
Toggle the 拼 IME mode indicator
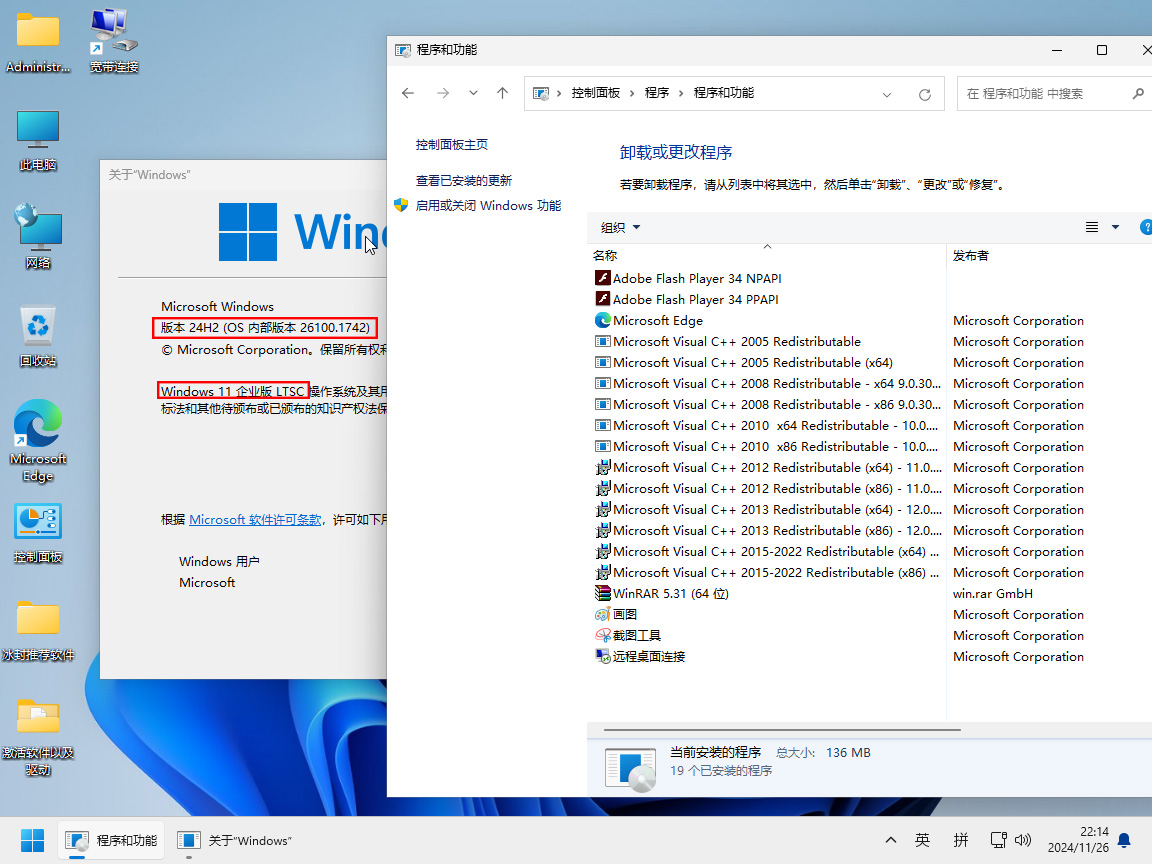click(960, 840)
